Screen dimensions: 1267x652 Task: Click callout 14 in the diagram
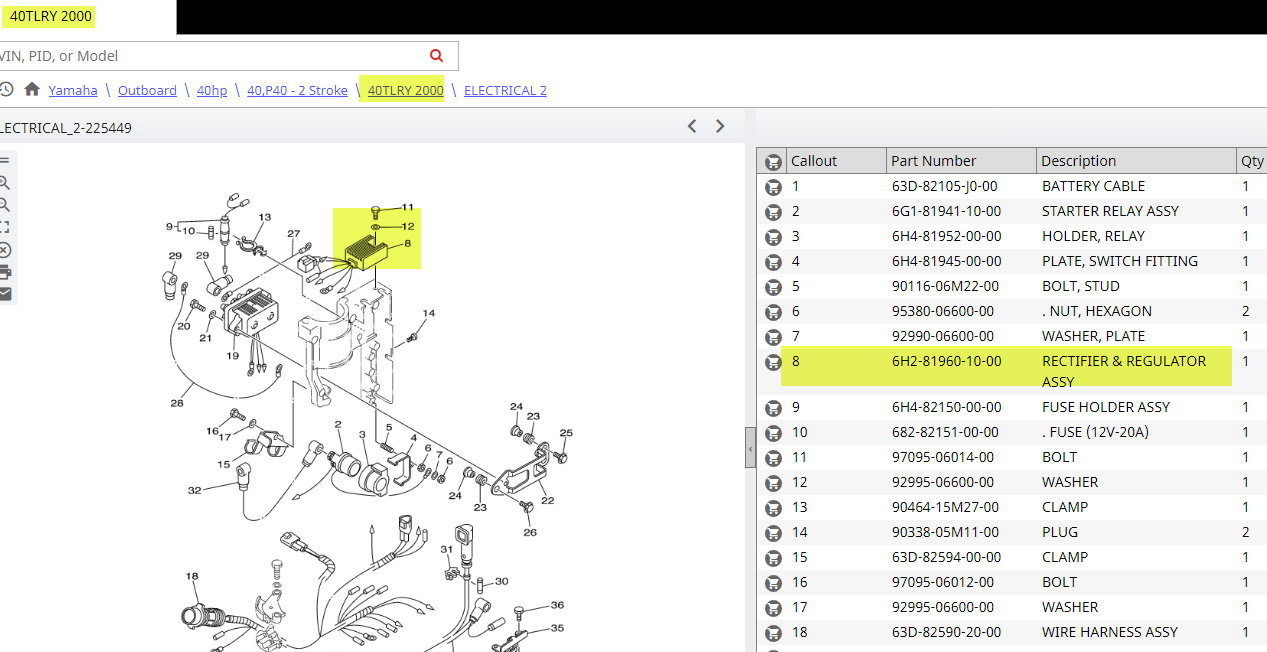tap(429, 313)
